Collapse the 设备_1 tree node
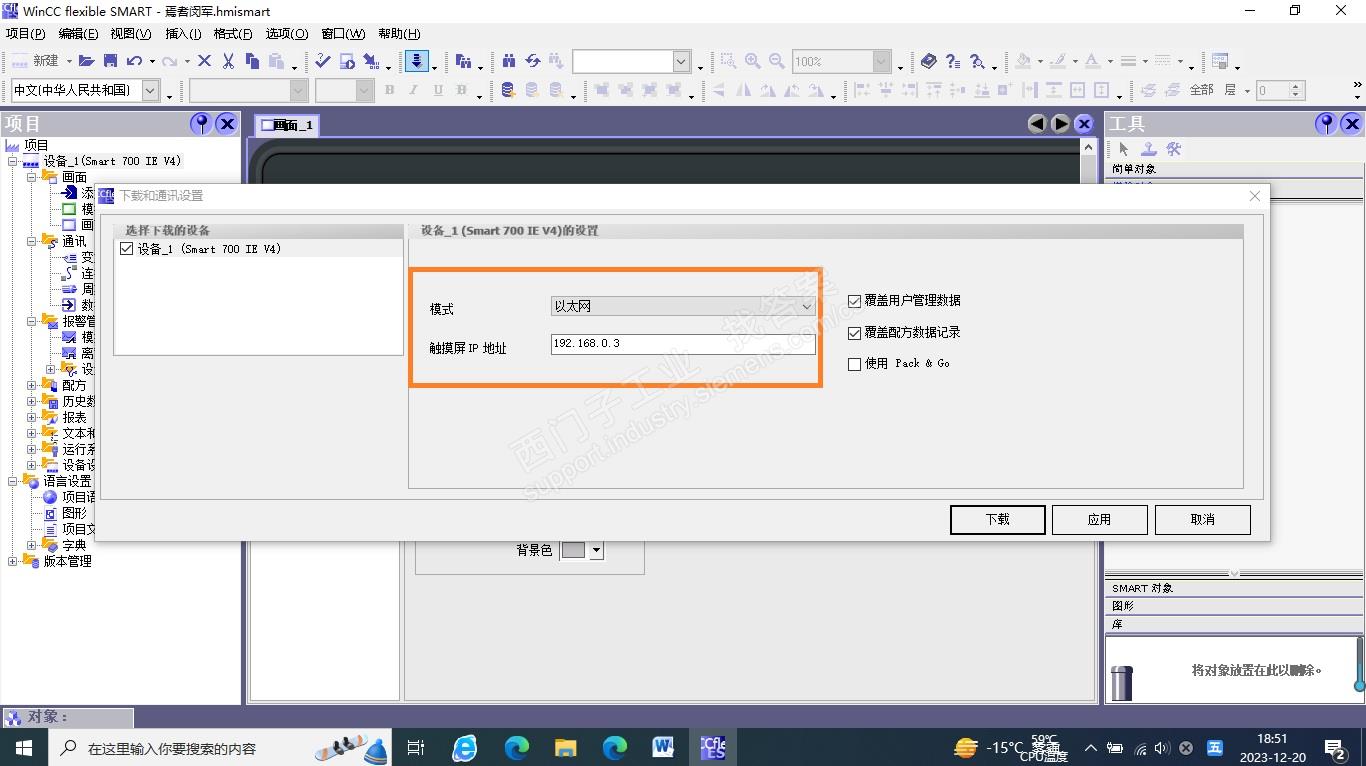1366x766 pixels. click(x=13, y=161)
